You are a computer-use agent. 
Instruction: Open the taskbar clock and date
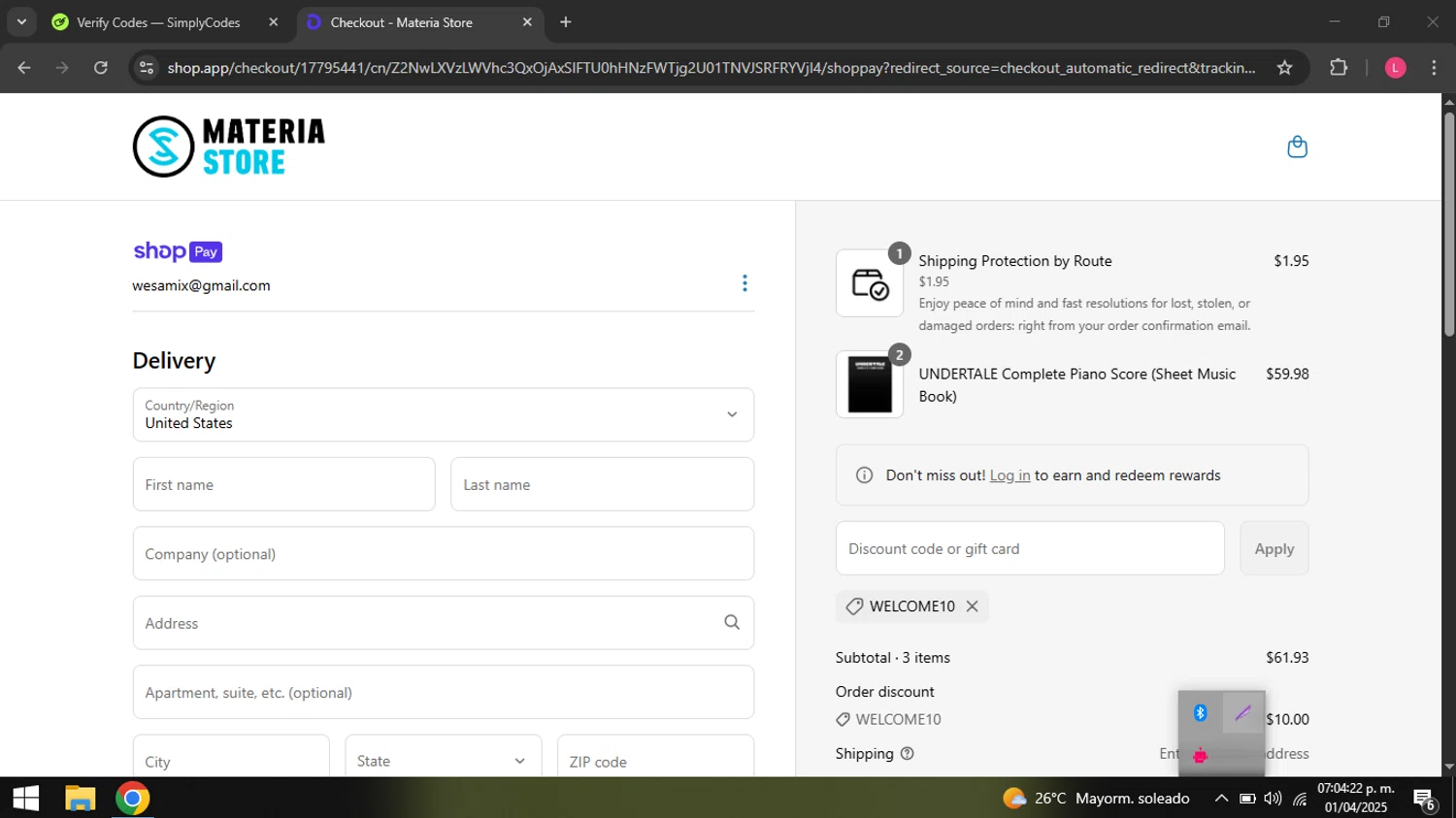click(x=1356, y=798)
